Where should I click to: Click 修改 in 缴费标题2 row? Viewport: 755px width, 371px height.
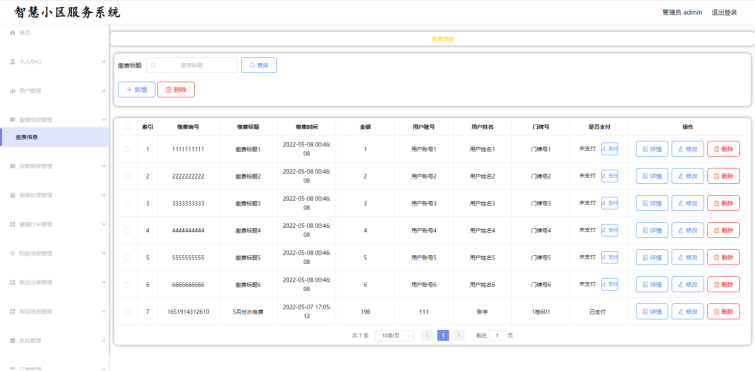click(688, 176)
